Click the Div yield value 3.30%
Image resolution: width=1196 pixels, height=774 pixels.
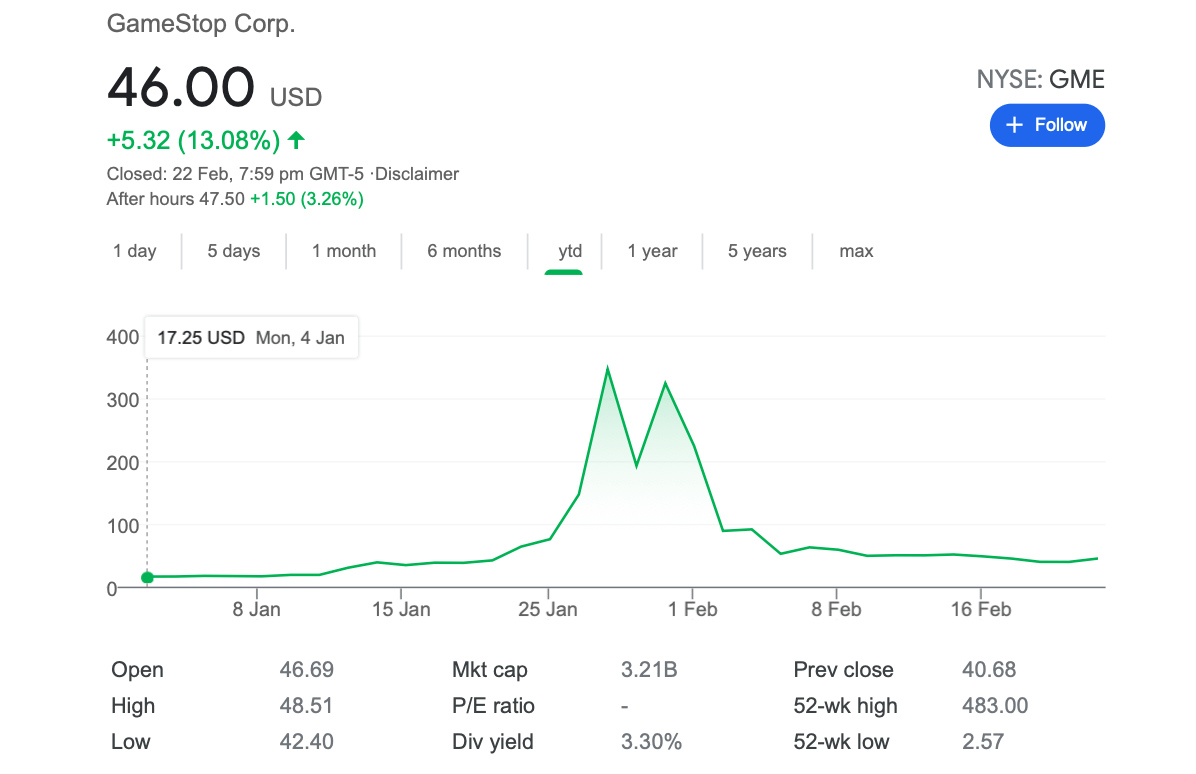click(x=651, y=741)
